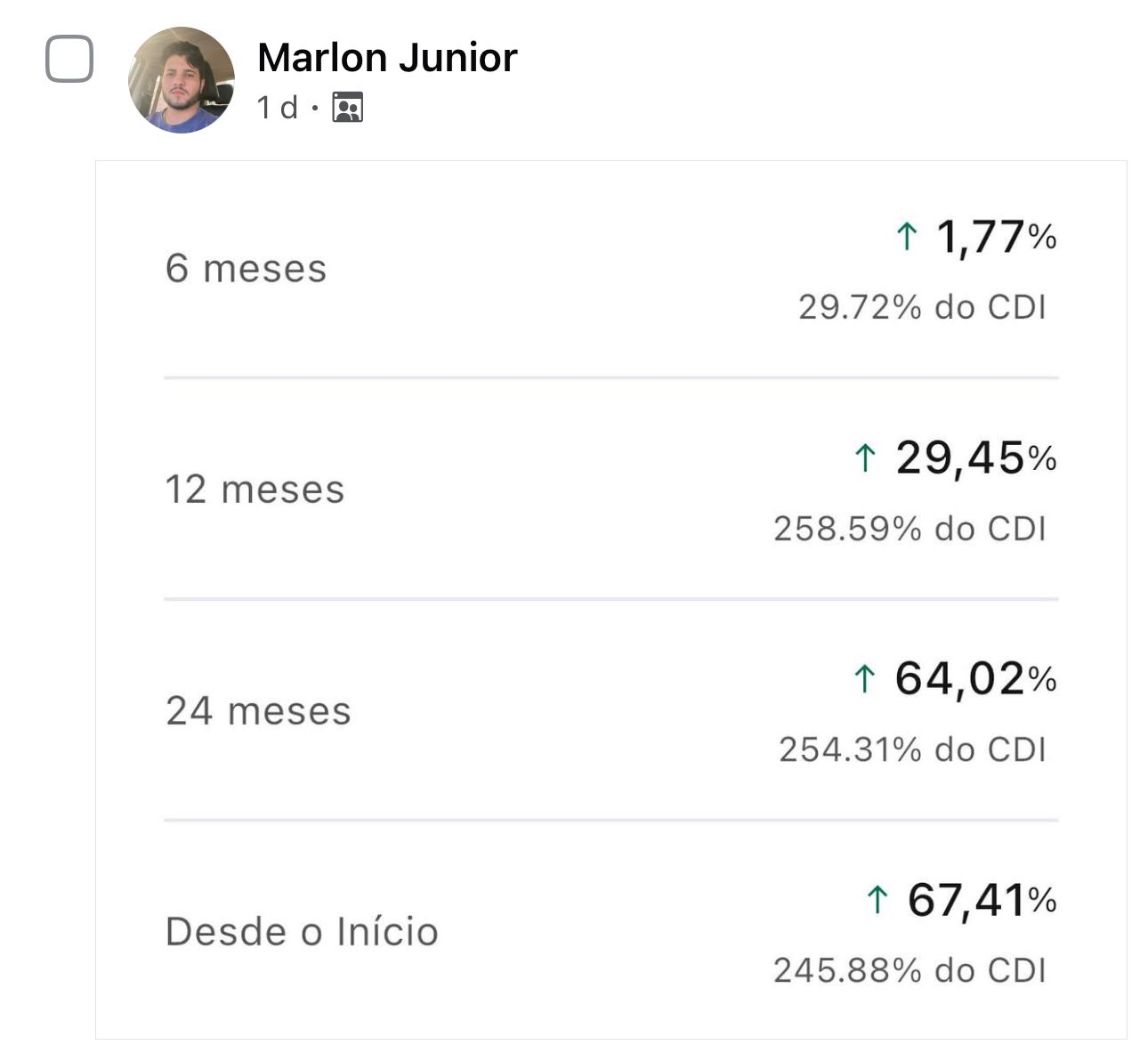The height and width of the screenshot is (1061, 1148).
Task: Click the 67,41% since-inception return value
Action: (982, 900)
